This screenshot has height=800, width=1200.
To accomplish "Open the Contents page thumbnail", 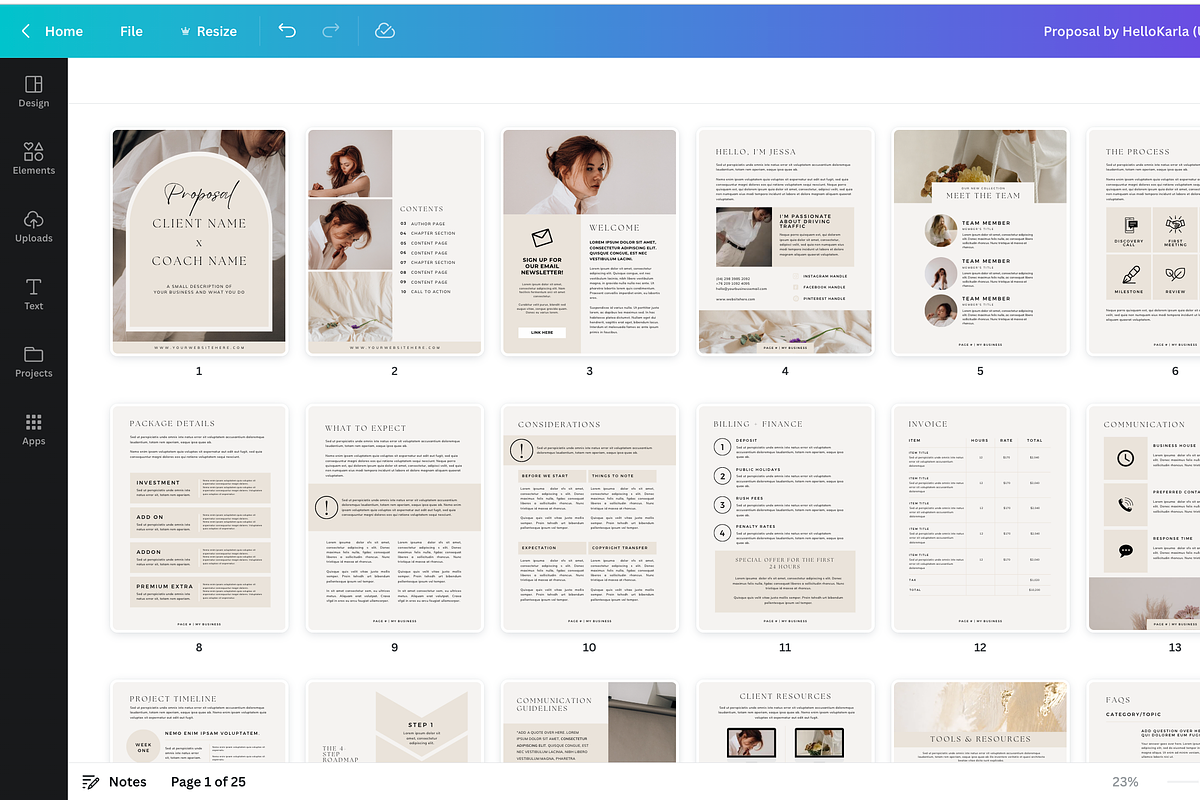I will coord(393,241).
